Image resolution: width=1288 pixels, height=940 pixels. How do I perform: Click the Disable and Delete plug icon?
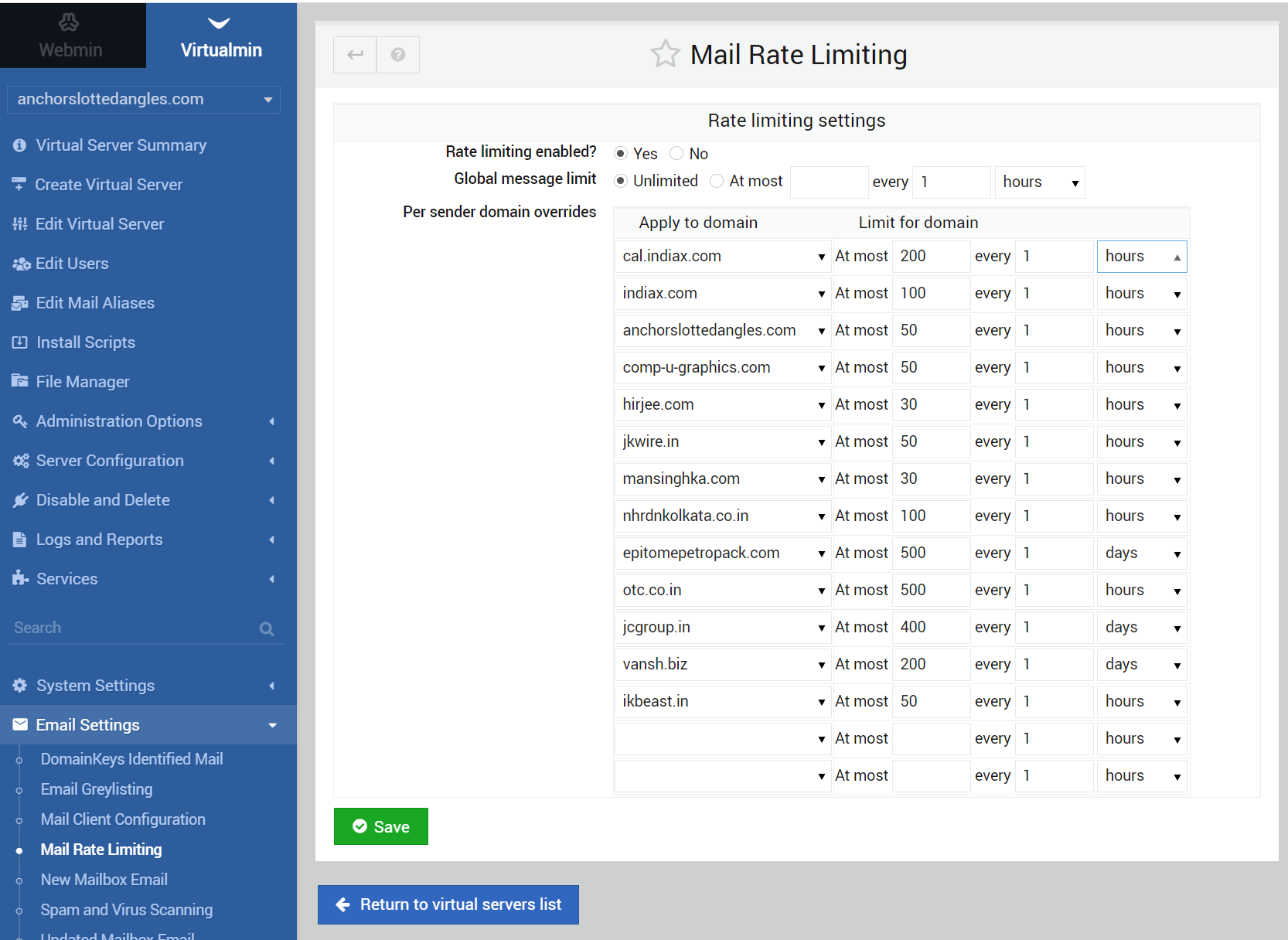pos(21,500)
